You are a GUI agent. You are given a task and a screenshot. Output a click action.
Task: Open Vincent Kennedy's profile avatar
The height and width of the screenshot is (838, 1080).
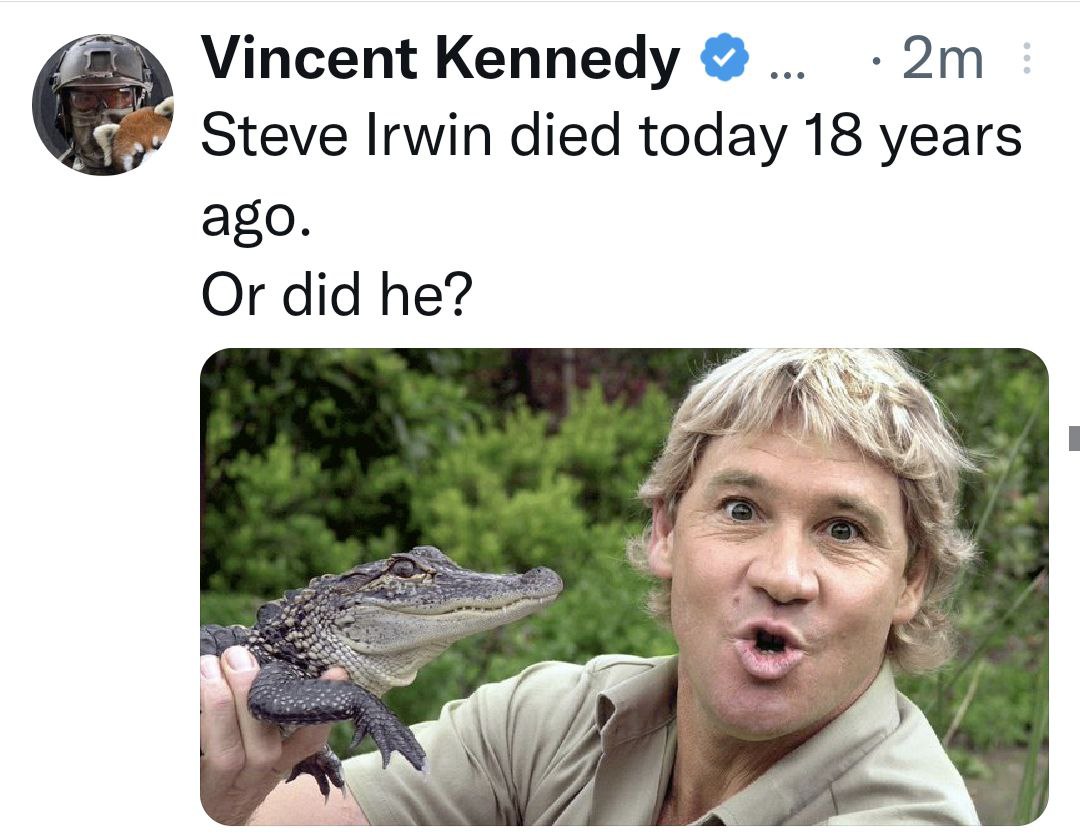103,104
